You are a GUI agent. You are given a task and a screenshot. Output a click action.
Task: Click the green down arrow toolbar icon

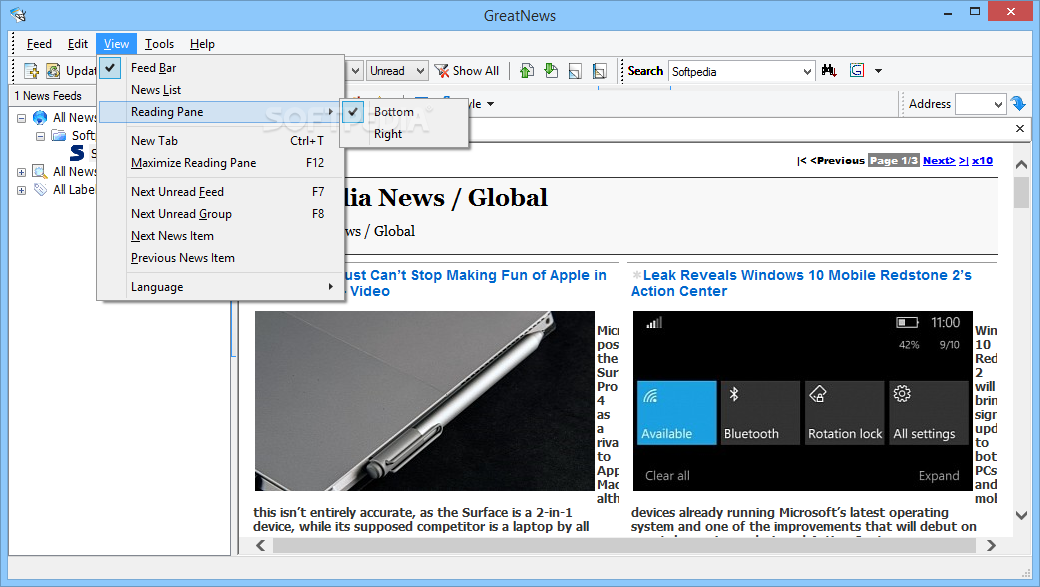(551, 70)
